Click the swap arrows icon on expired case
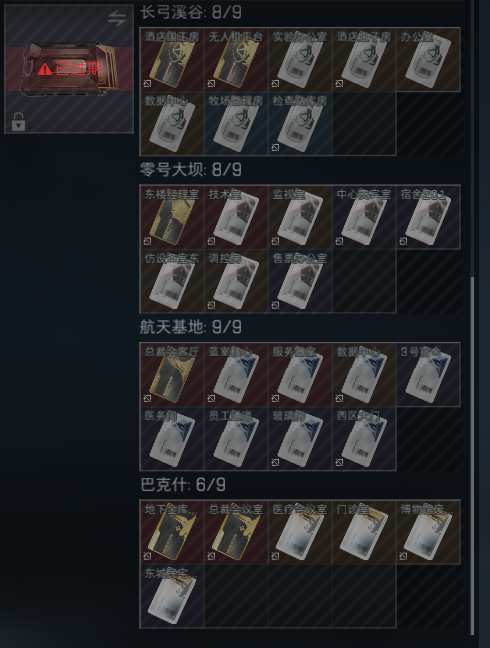Viewport: 490px width, 648px height. [117, 18]
